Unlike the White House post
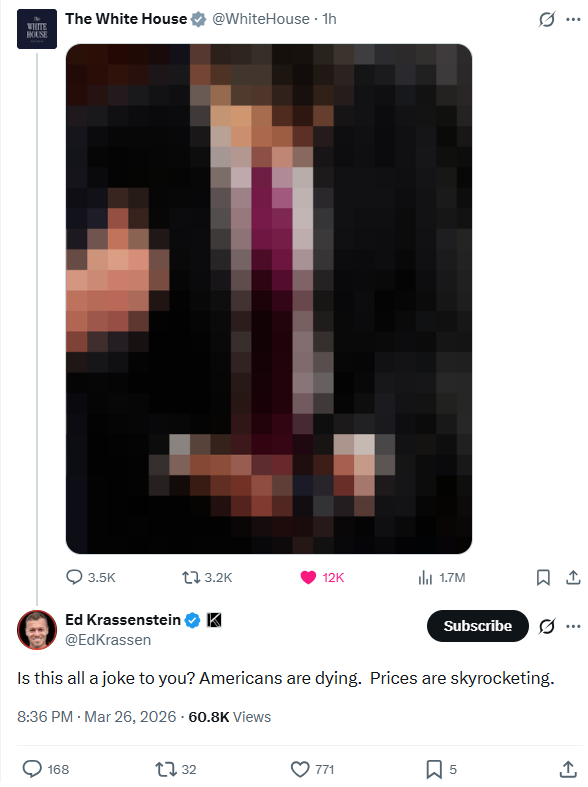This screenshot has width=588, height=787. 322,577
